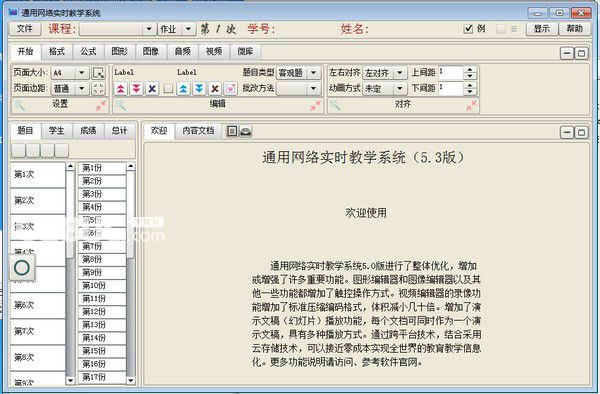Viewport: 600px width, 394px height.
Task: Select 第15份 in the list
Action: [102, 351]
